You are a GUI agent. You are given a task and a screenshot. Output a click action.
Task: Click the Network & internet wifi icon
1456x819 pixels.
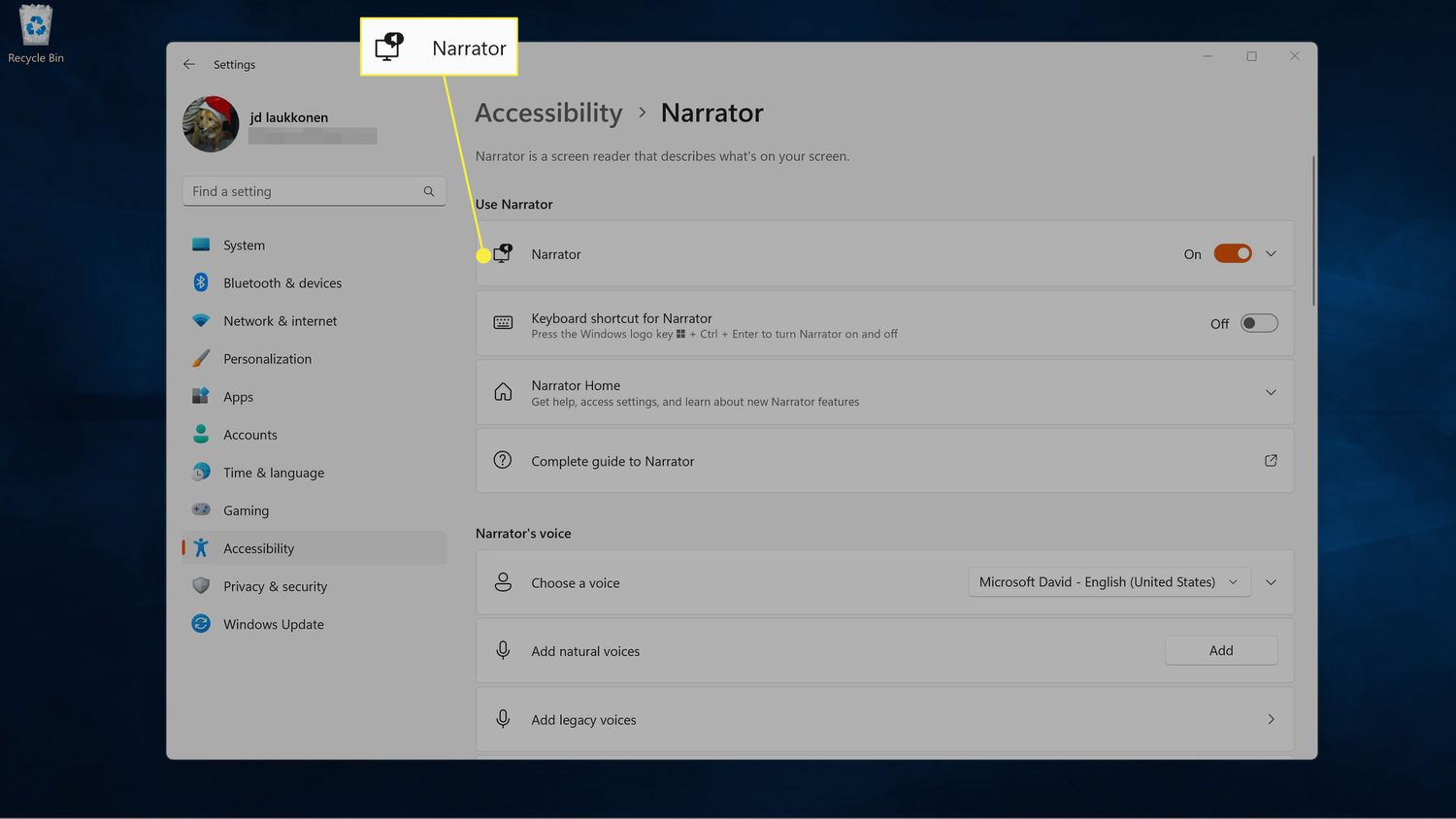coord(201,320)
